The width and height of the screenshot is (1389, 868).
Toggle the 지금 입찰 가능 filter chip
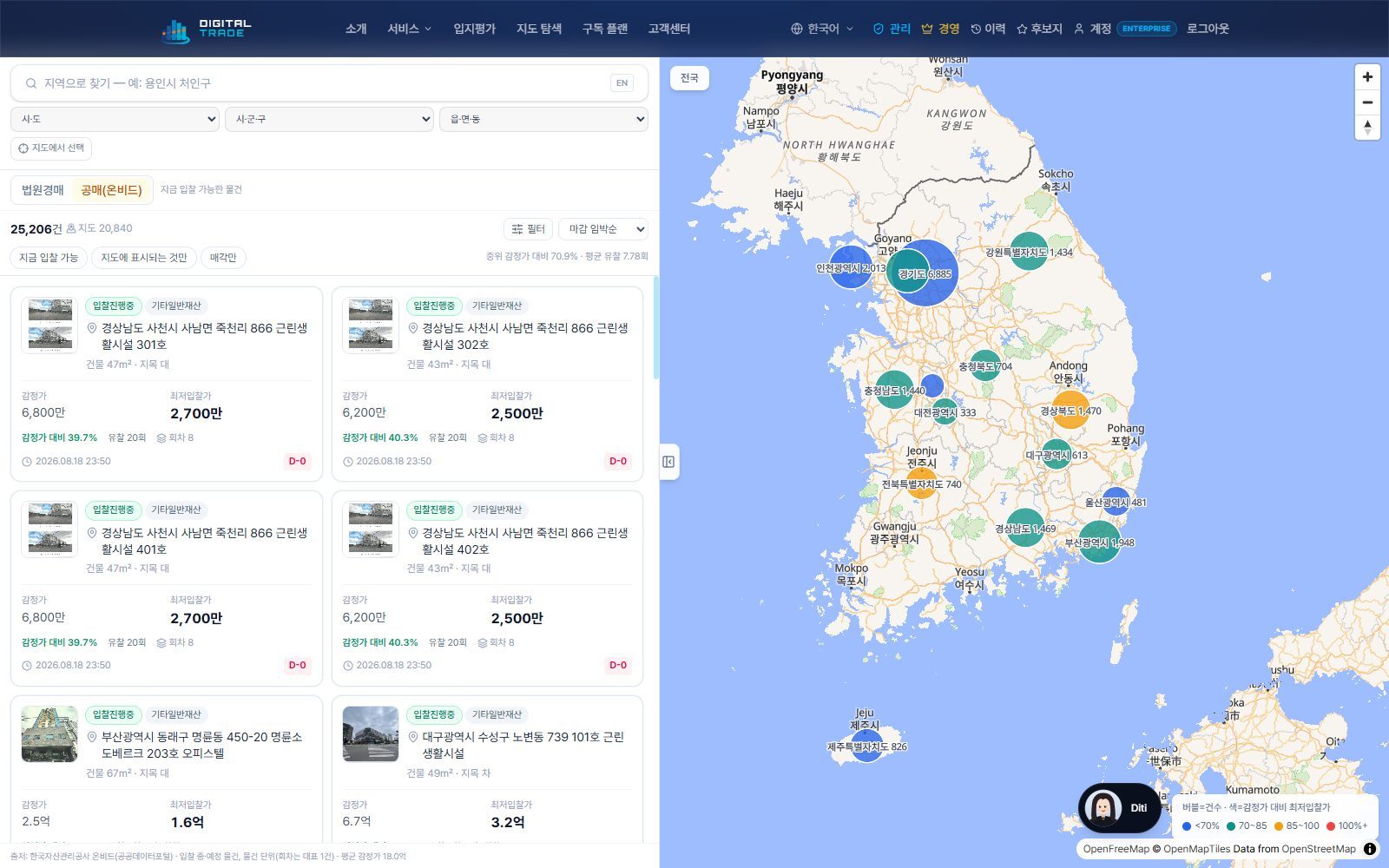click(49, 258)
